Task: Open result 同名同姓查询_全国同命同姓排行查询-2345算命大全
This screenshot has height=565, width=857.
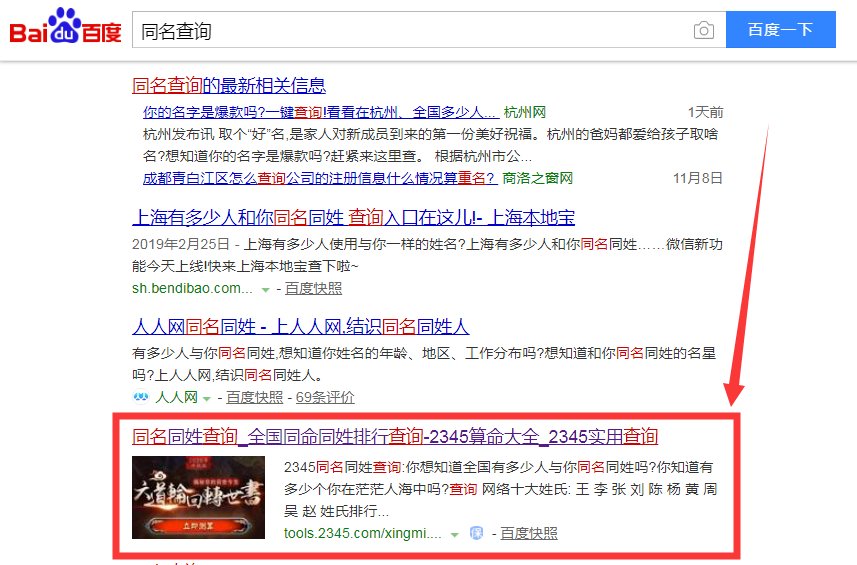Action: coord(395,437)
